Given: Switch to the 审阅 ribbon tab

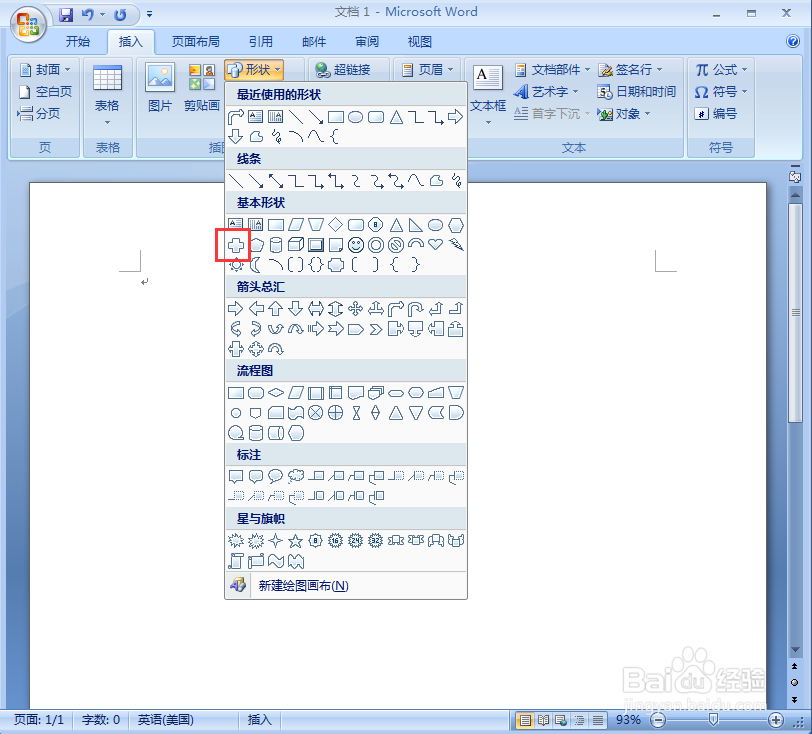Looking at the screenshot, I should point(366,42).
